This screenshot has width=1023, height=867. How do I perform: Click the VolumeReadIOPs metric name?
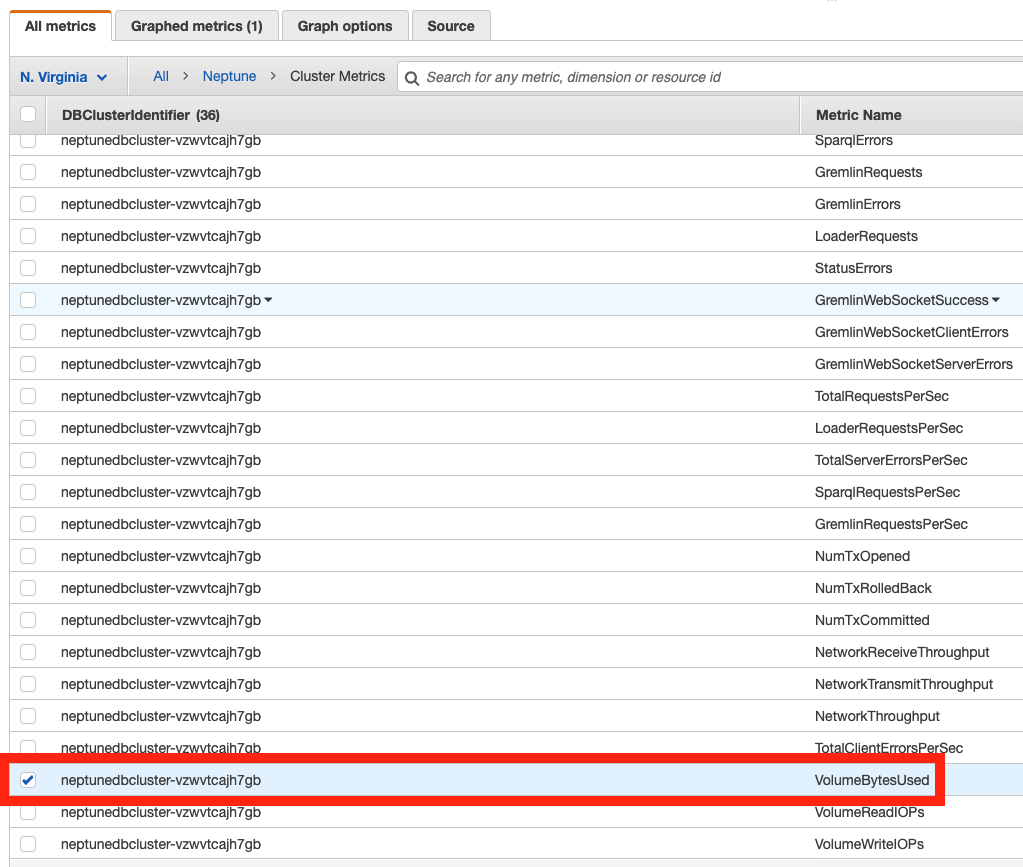[x=870, y=812]
